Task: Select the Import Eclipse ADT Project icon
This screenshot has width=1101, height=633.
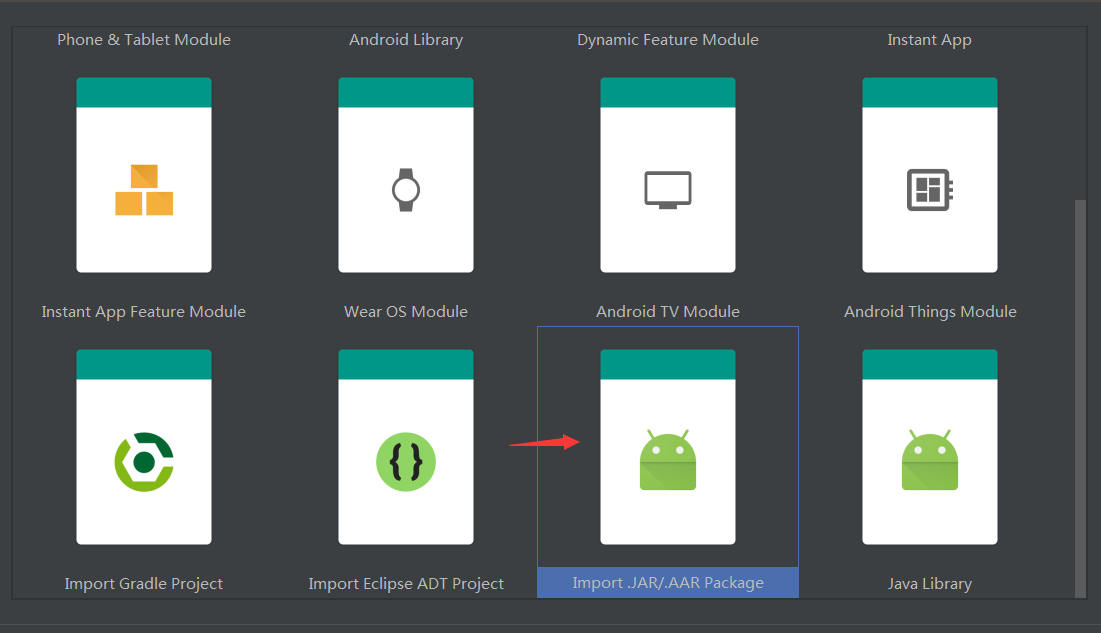Action: coord(406,462)
